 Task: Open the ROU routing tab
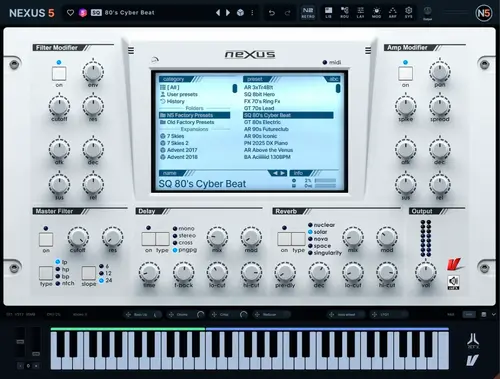[x=344, y=12]
